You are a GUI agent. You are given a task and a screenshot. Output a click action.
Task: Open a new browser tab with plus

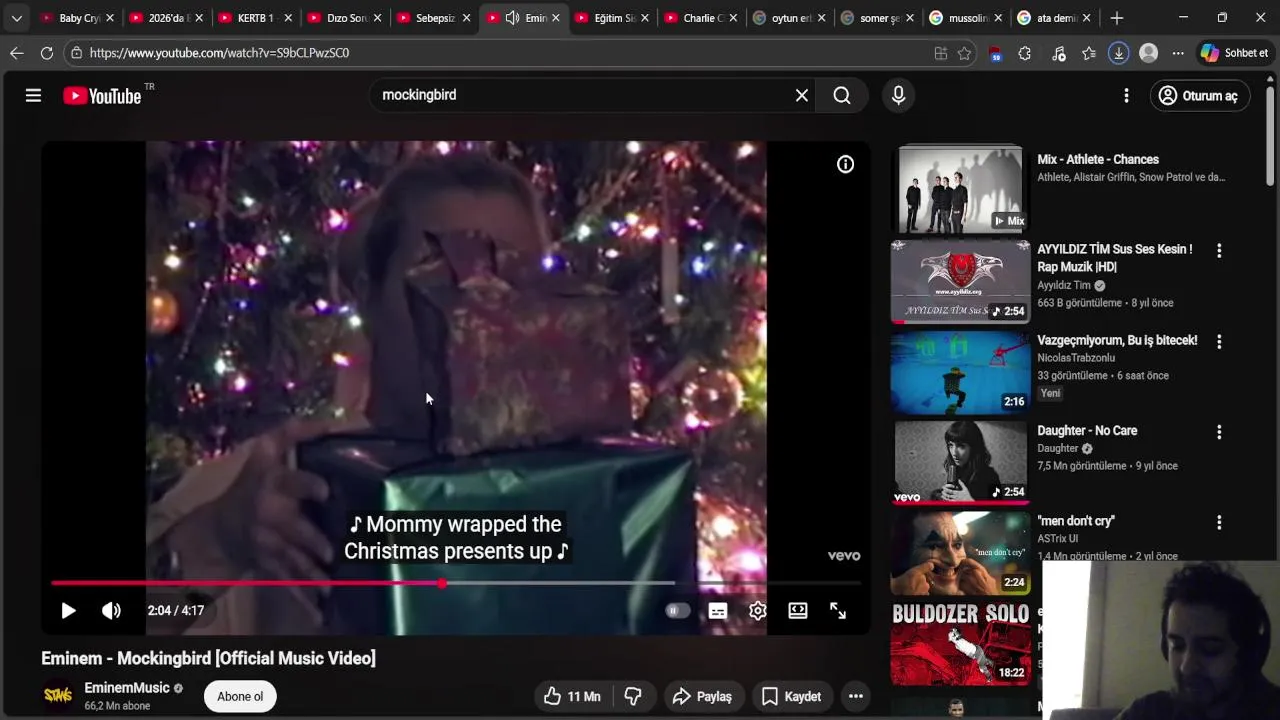coord(1117,18)
